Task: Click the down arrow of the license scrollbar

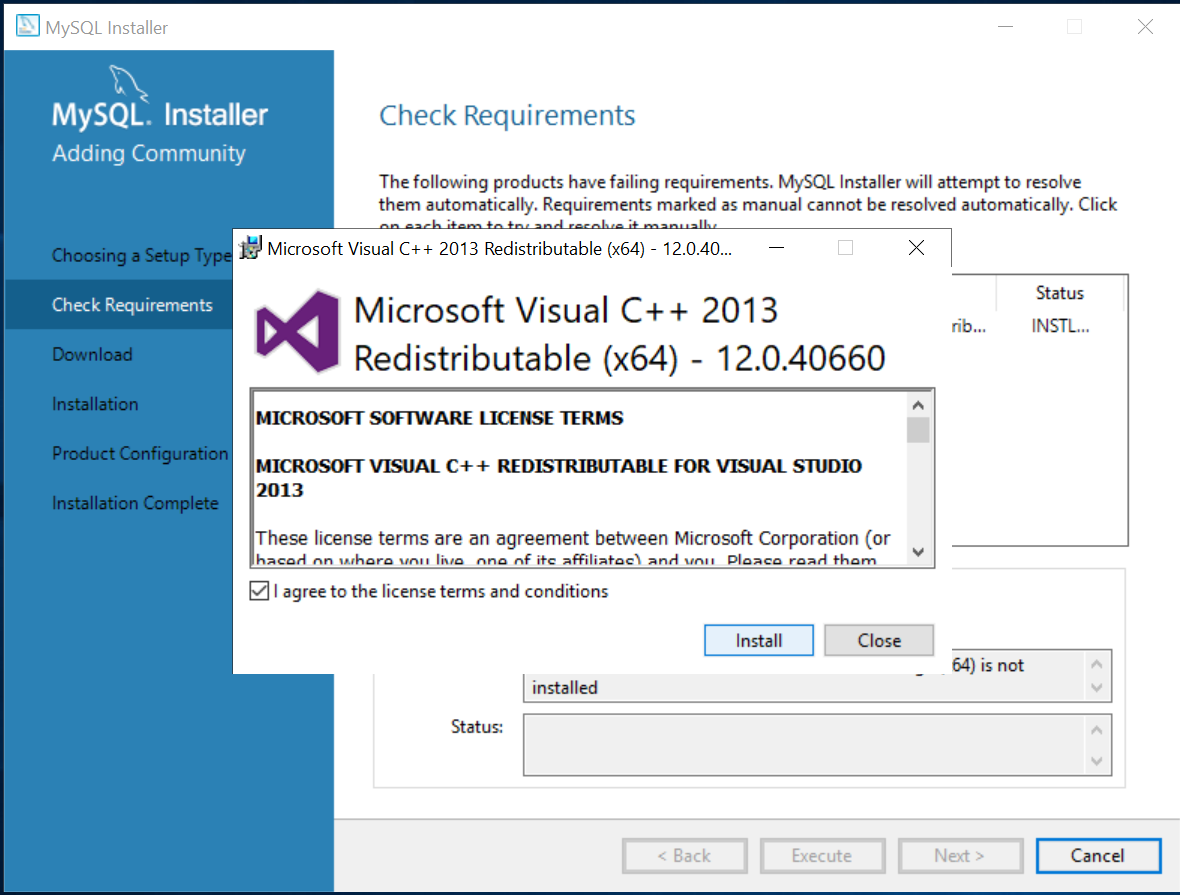Action: (x=919, y=551)
